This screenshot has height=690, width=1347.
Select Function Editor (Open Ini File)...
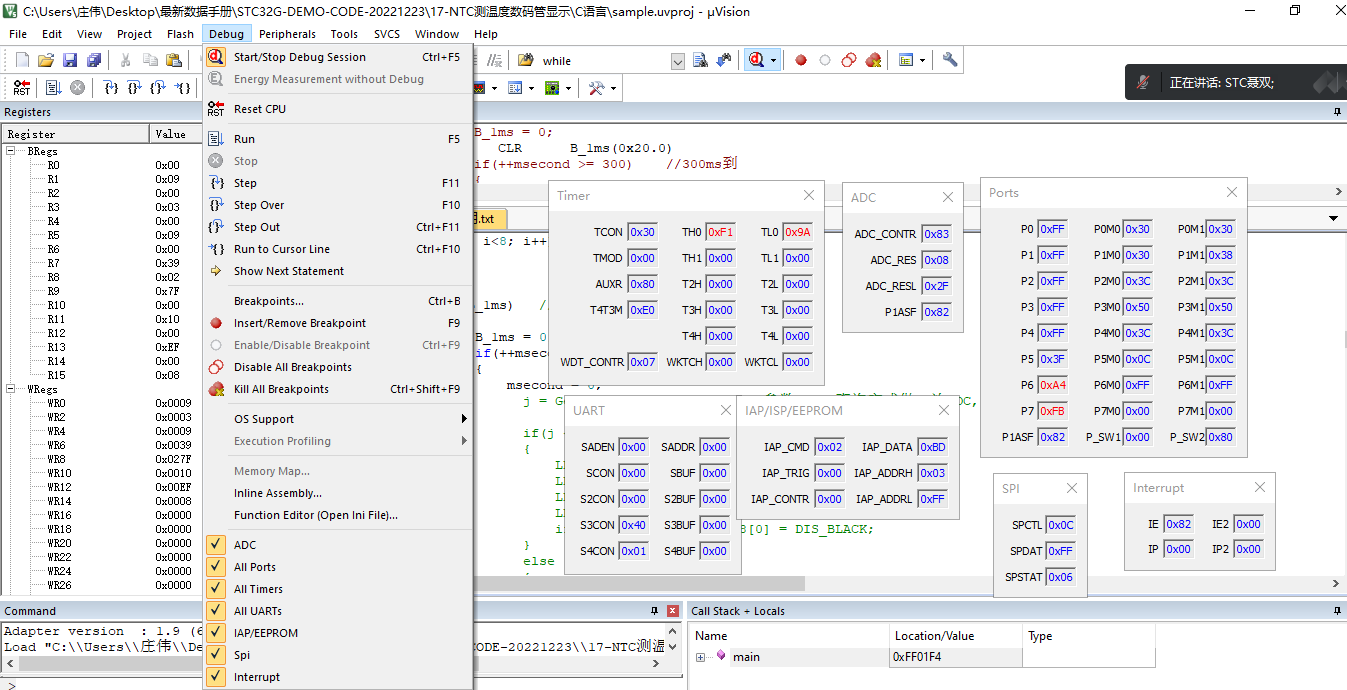pyautogui.click(x=338, y=515)
